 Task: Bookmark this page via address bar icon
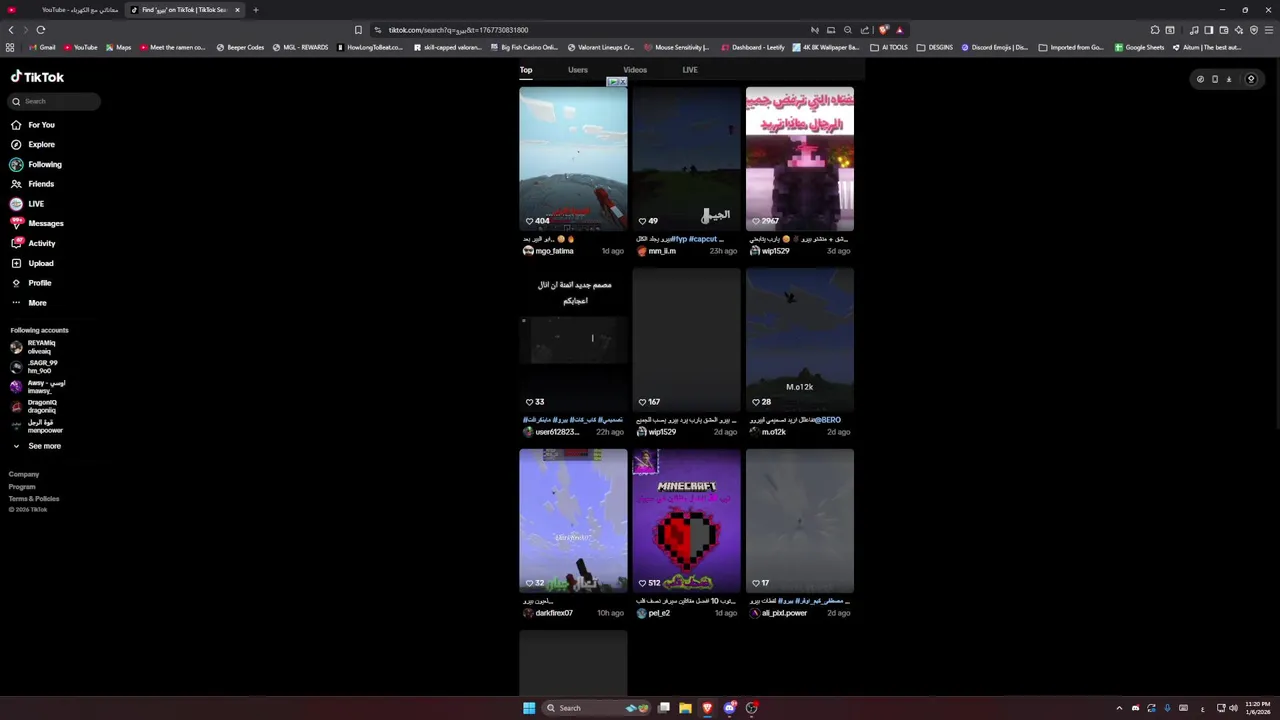click(358, 30)
